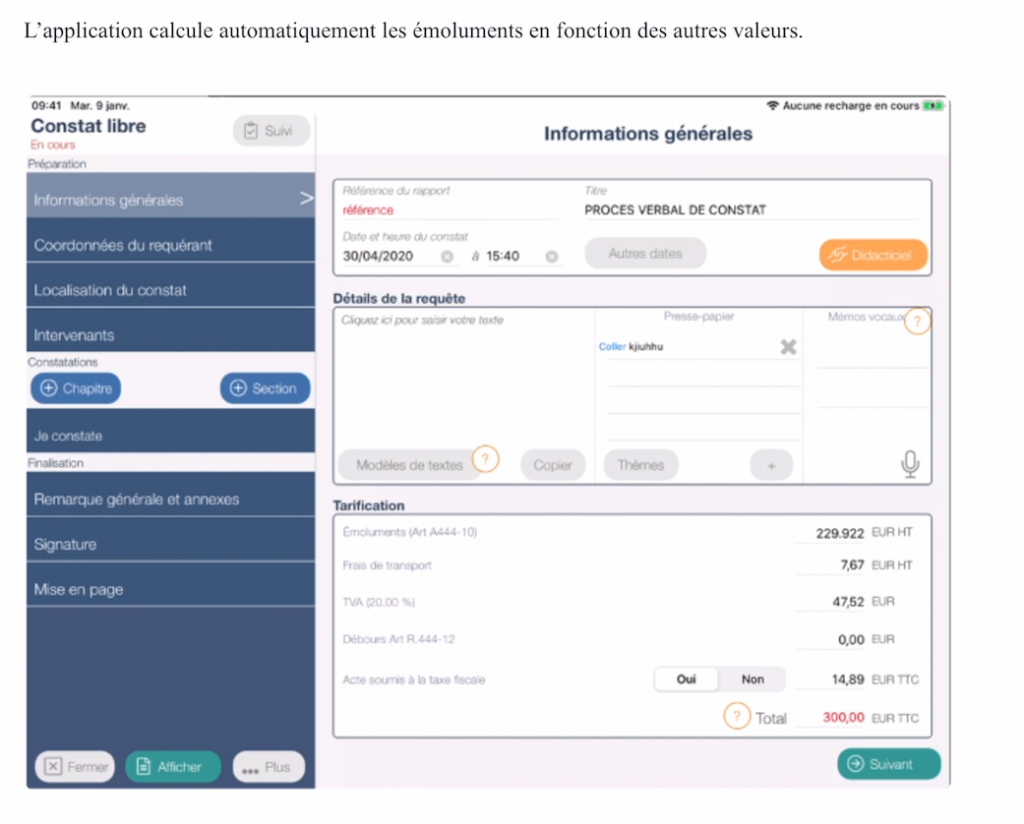Launch the orange Didacticiel button

[x=872, y=255]
